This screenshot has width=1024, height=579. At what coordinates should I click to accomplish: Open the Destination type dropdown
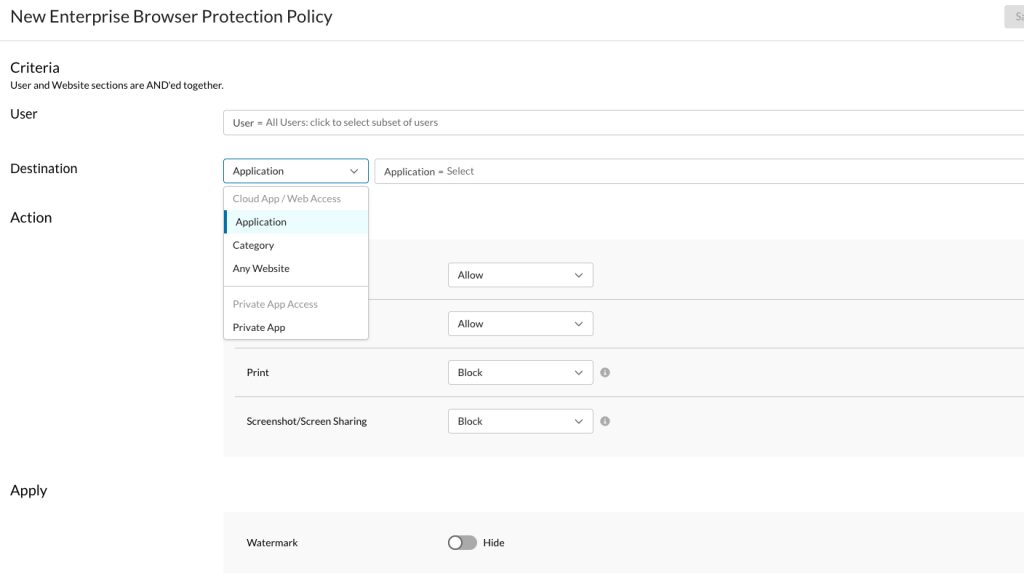296,171
